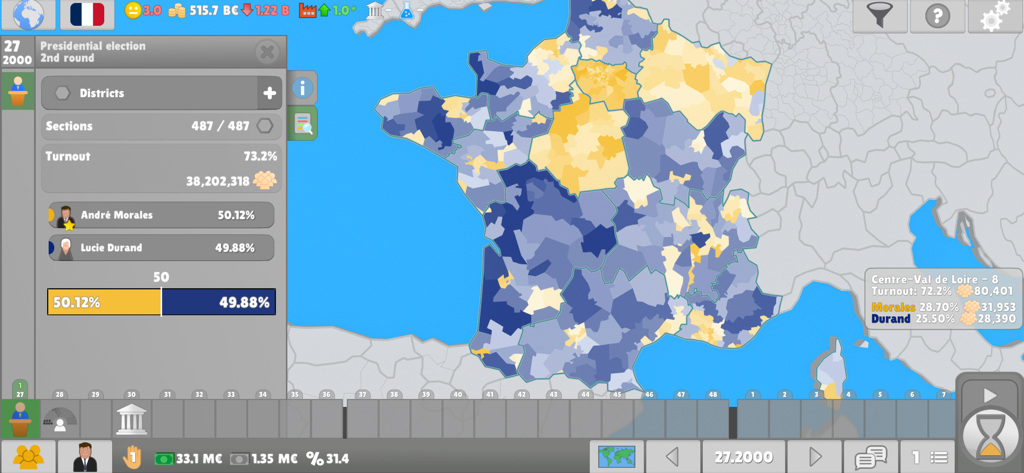Jump to week 34 on the timeline
This screenshot has width=1024, height=473.
263,395
